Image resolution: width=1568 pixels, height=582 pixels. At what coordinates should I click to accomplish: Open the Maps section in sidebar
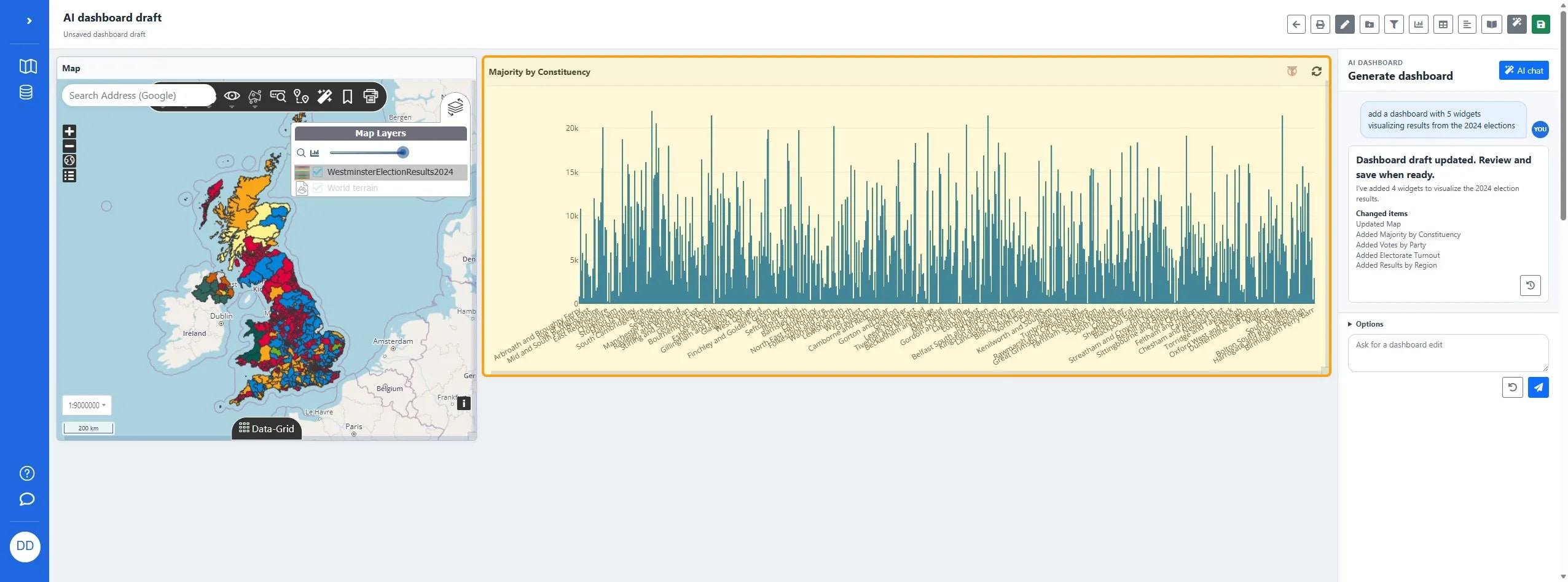tap(28, 66)
